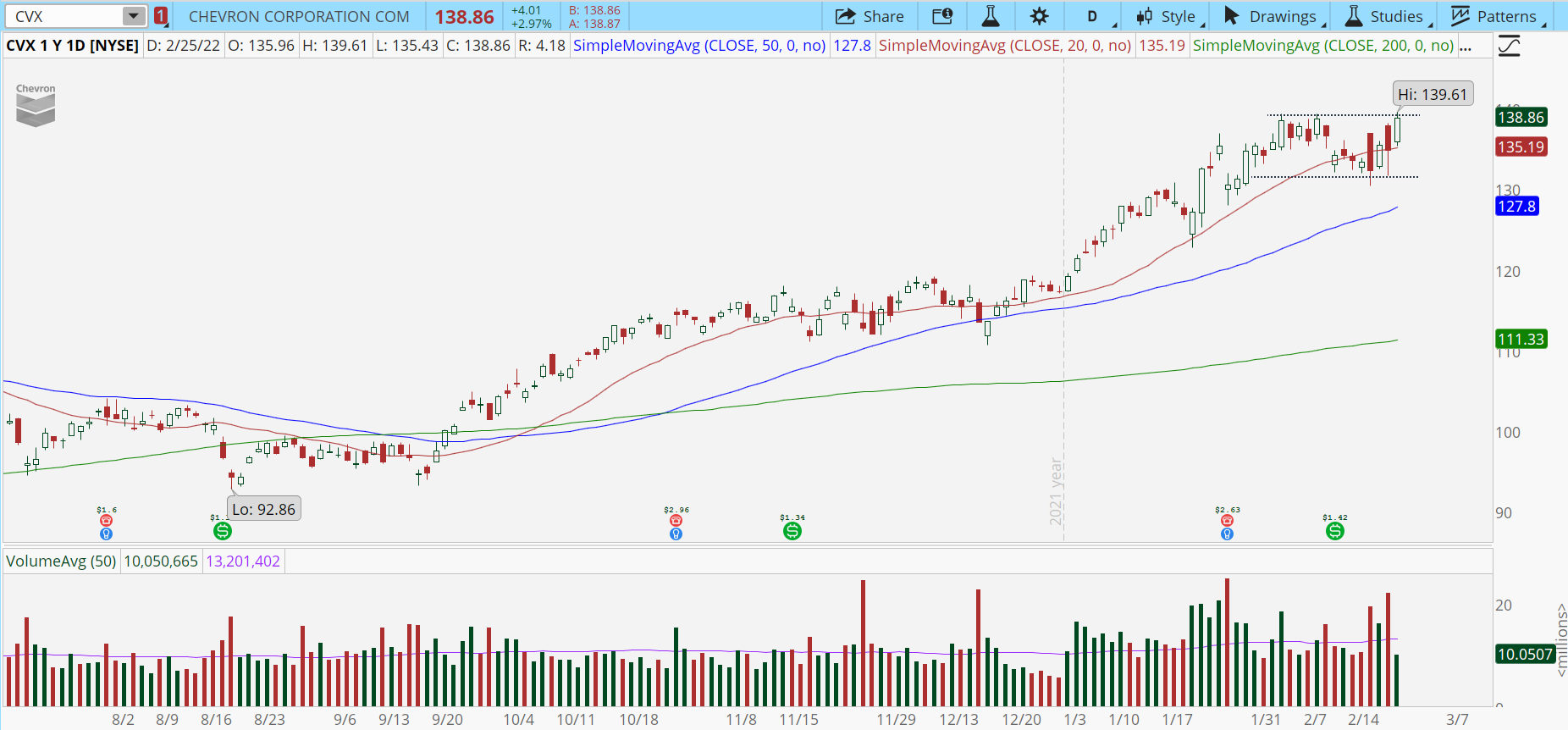Image resolution: width=1568 pixels, height=730 pixels.
Task: Click the "L: 135.43" low value
Action: point(407,46)
